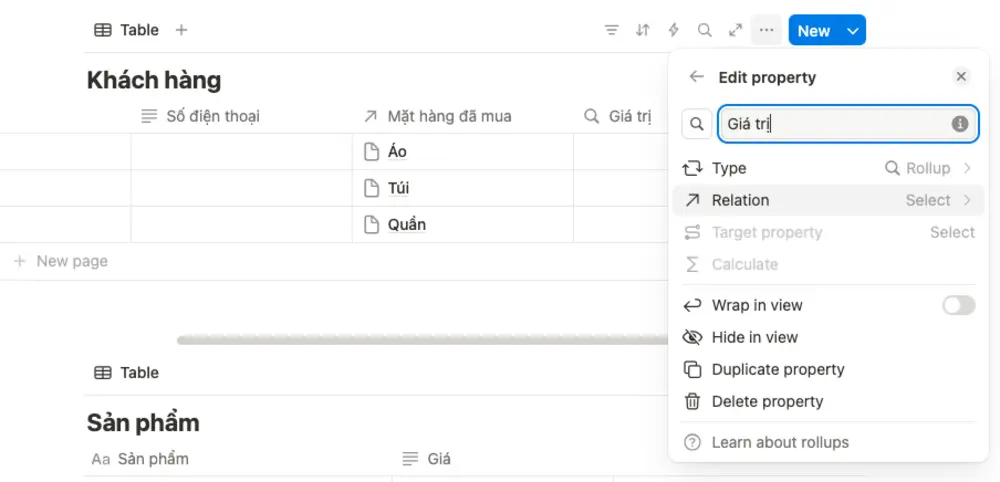The height and width of the screenshot is (482, 1000).
Task: Edit the Giá trị property name field
Action: [848, 124]
